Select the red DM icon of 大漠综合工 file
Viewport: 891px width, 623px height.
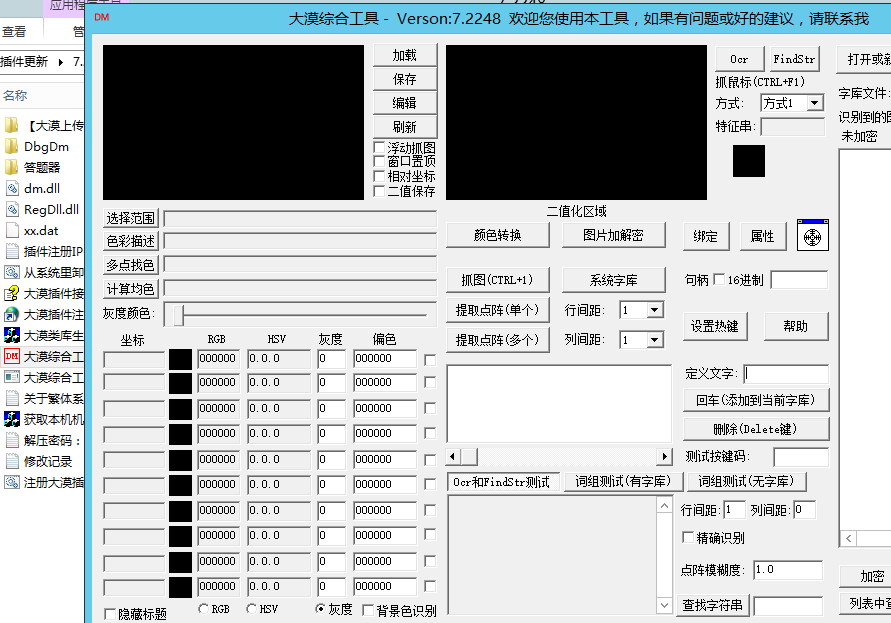click(11, 356)
